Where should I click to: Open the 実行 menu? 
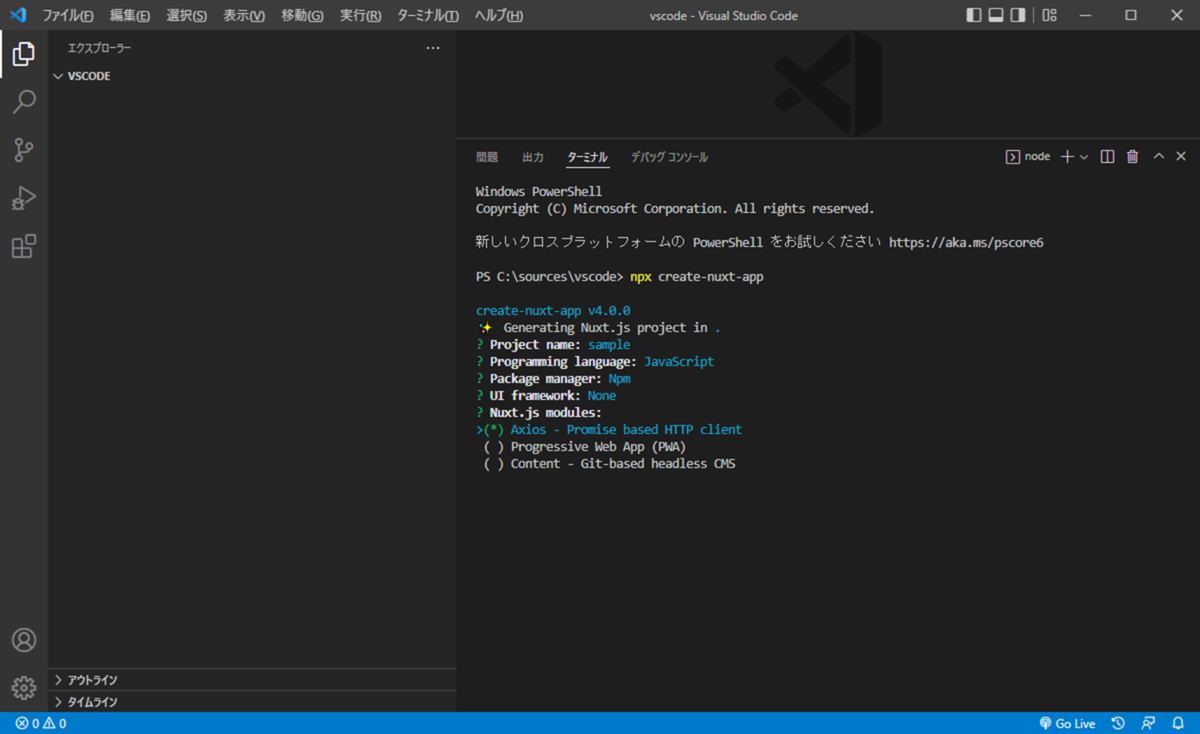click(360, 15)
